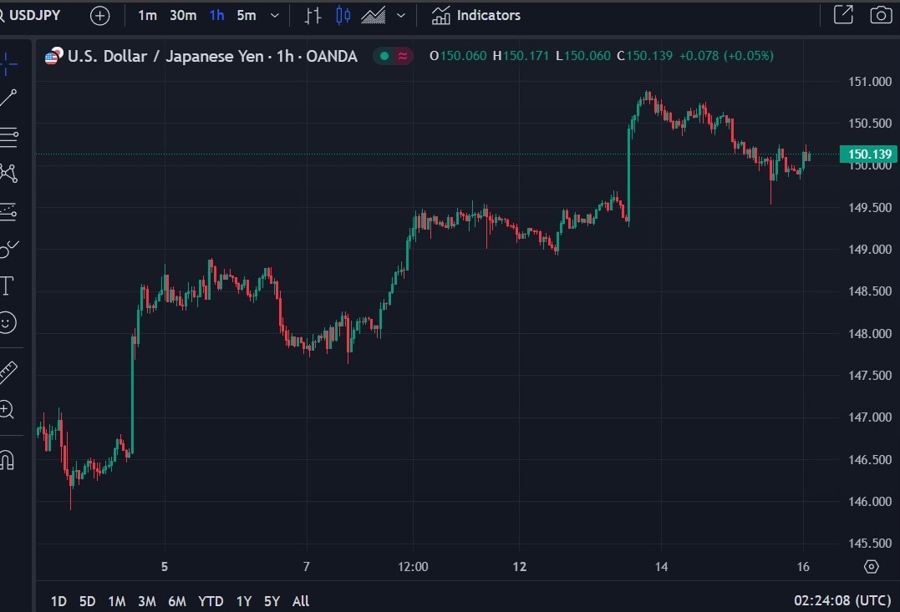Click the pink data mode indicator

pyautogui.click(x=403, y=56)
